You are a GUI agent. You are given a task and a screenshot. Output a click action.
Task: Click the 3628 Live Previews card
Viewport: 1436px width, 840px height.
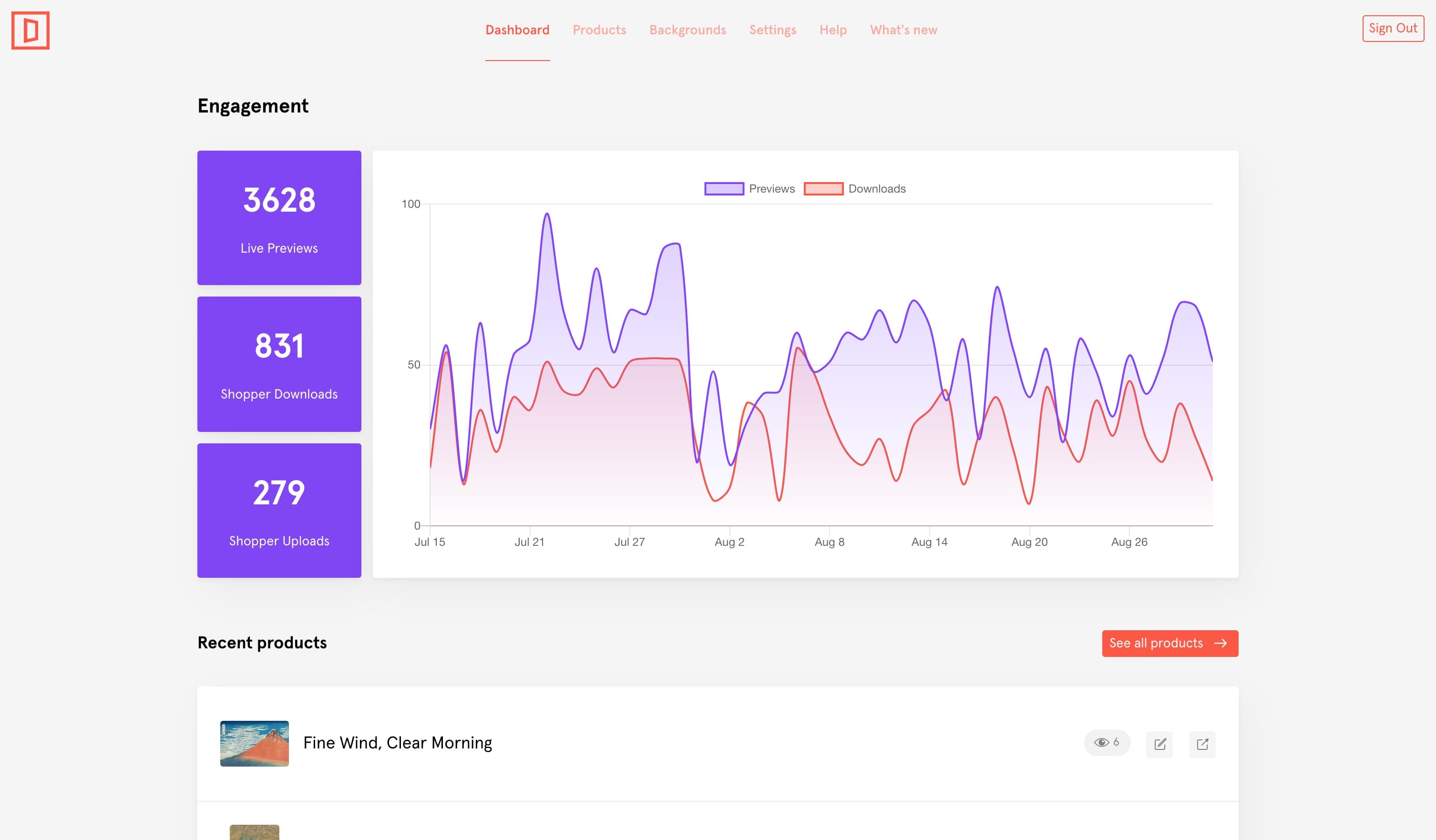coord(278,218)
